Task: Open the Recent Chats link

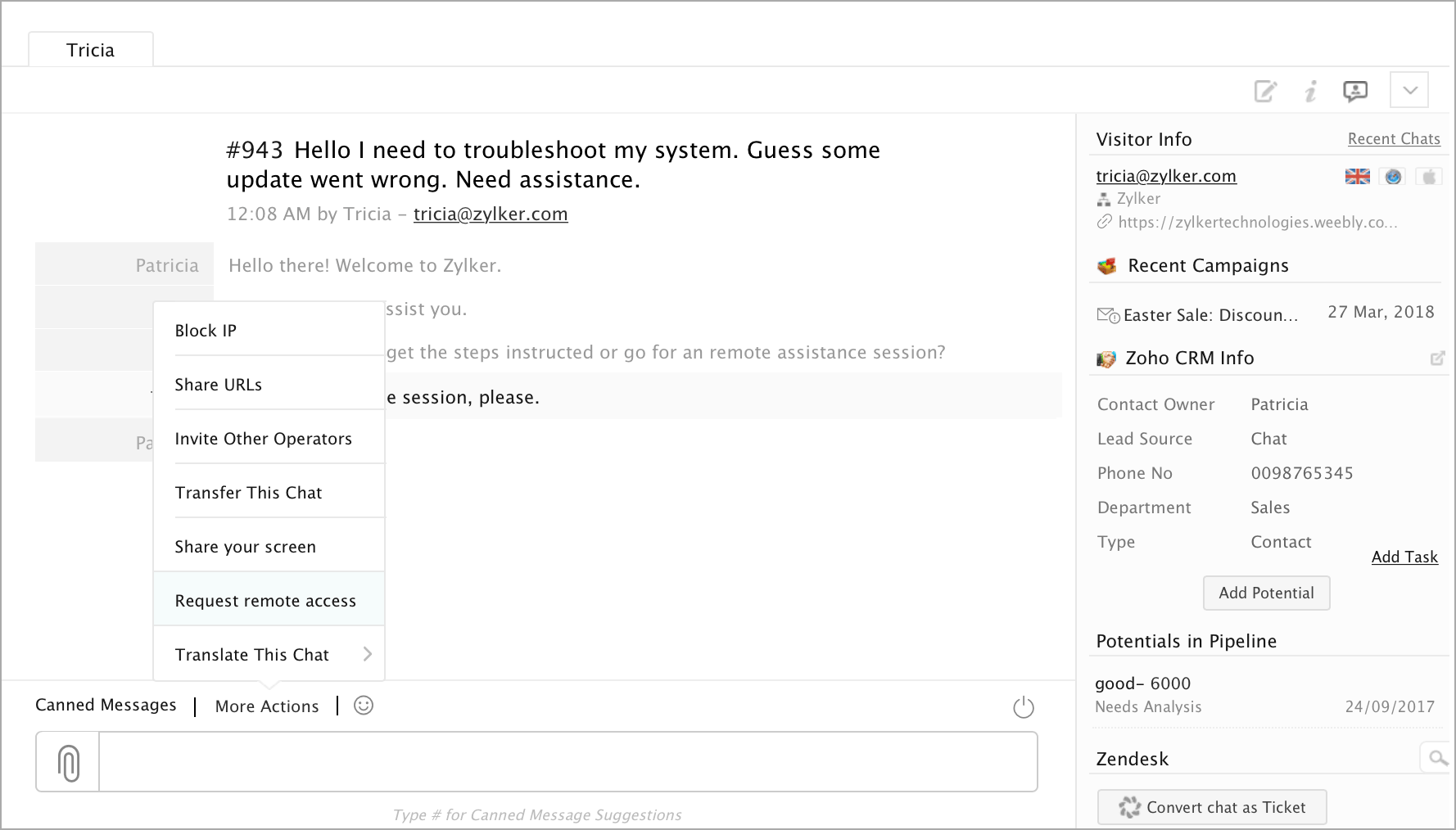Action: point(1394,139)
